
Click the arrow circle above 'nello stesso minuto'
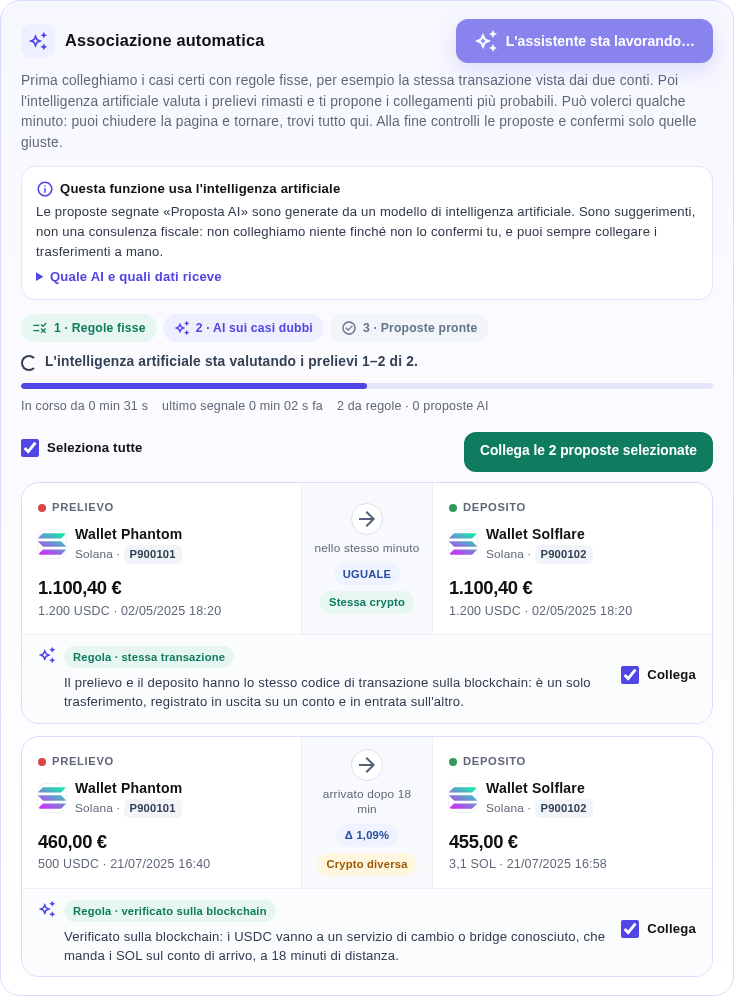(367, 519)
